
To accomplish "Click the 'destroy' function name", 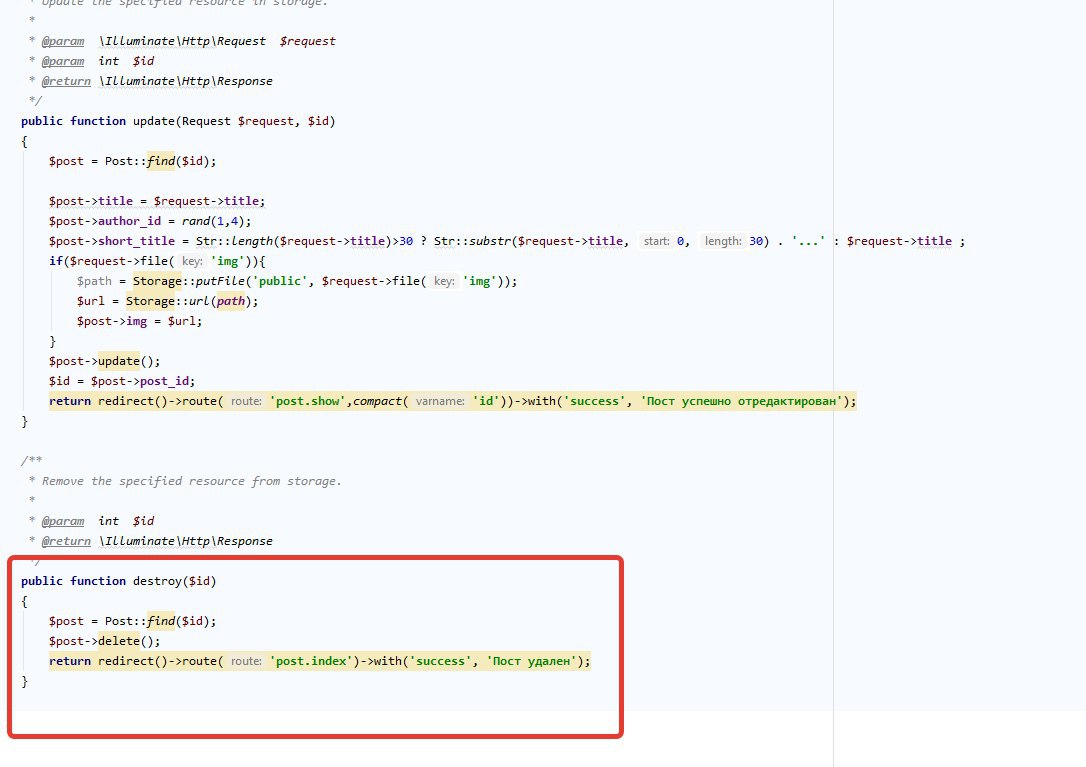I will [157, 581].
